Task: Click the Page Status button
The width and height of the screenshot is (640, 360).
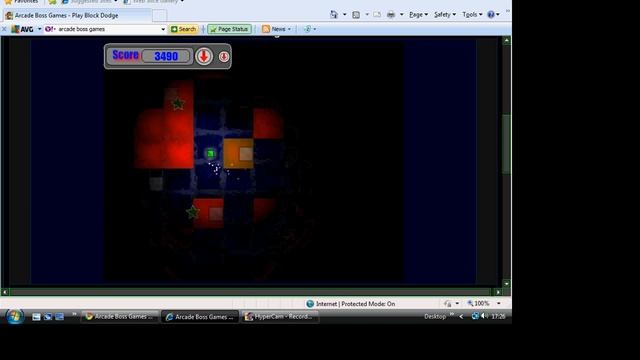Action: pos(229,29)
